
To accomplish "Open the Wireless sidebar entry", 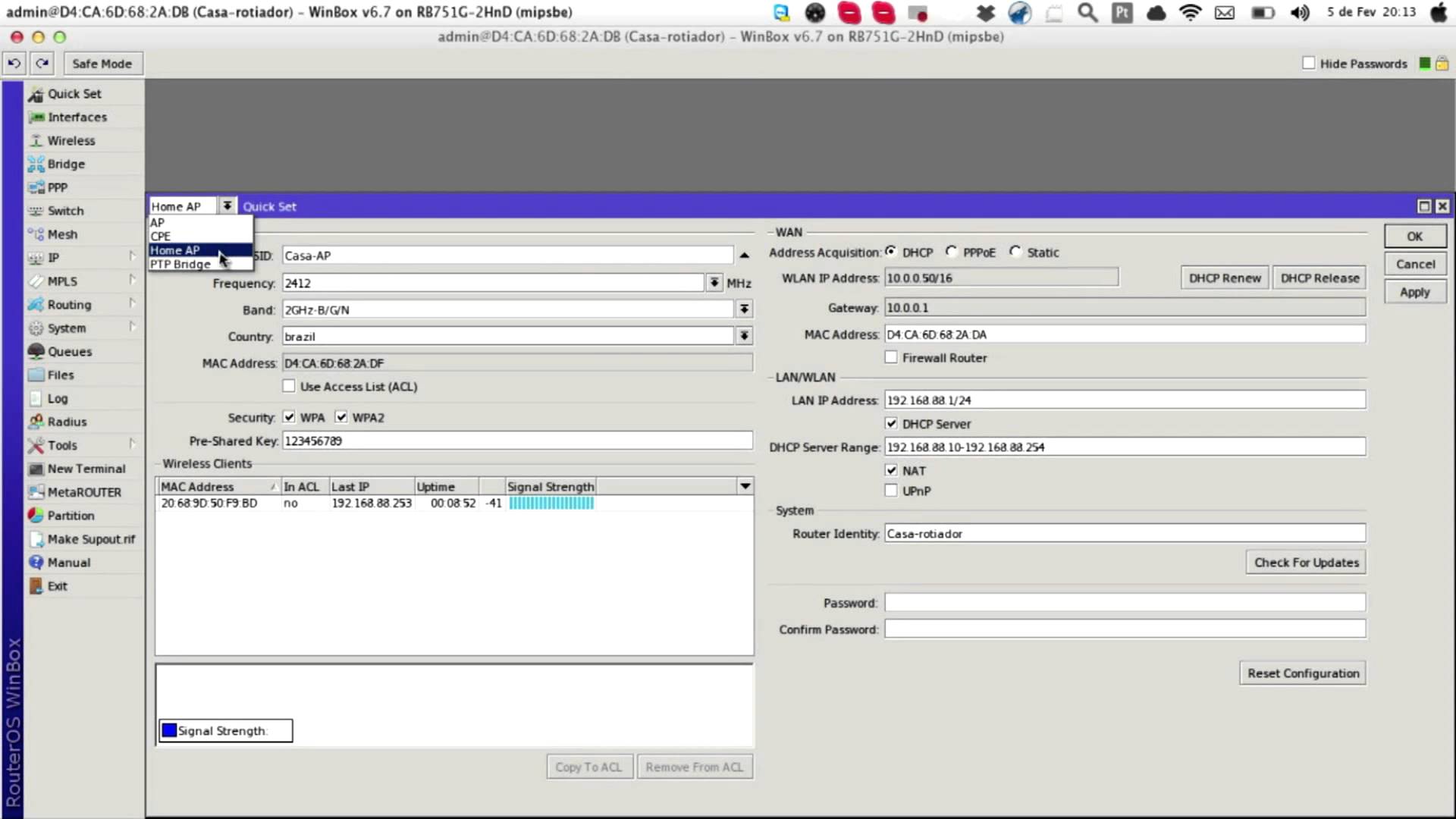I will [x=71, y=140].
